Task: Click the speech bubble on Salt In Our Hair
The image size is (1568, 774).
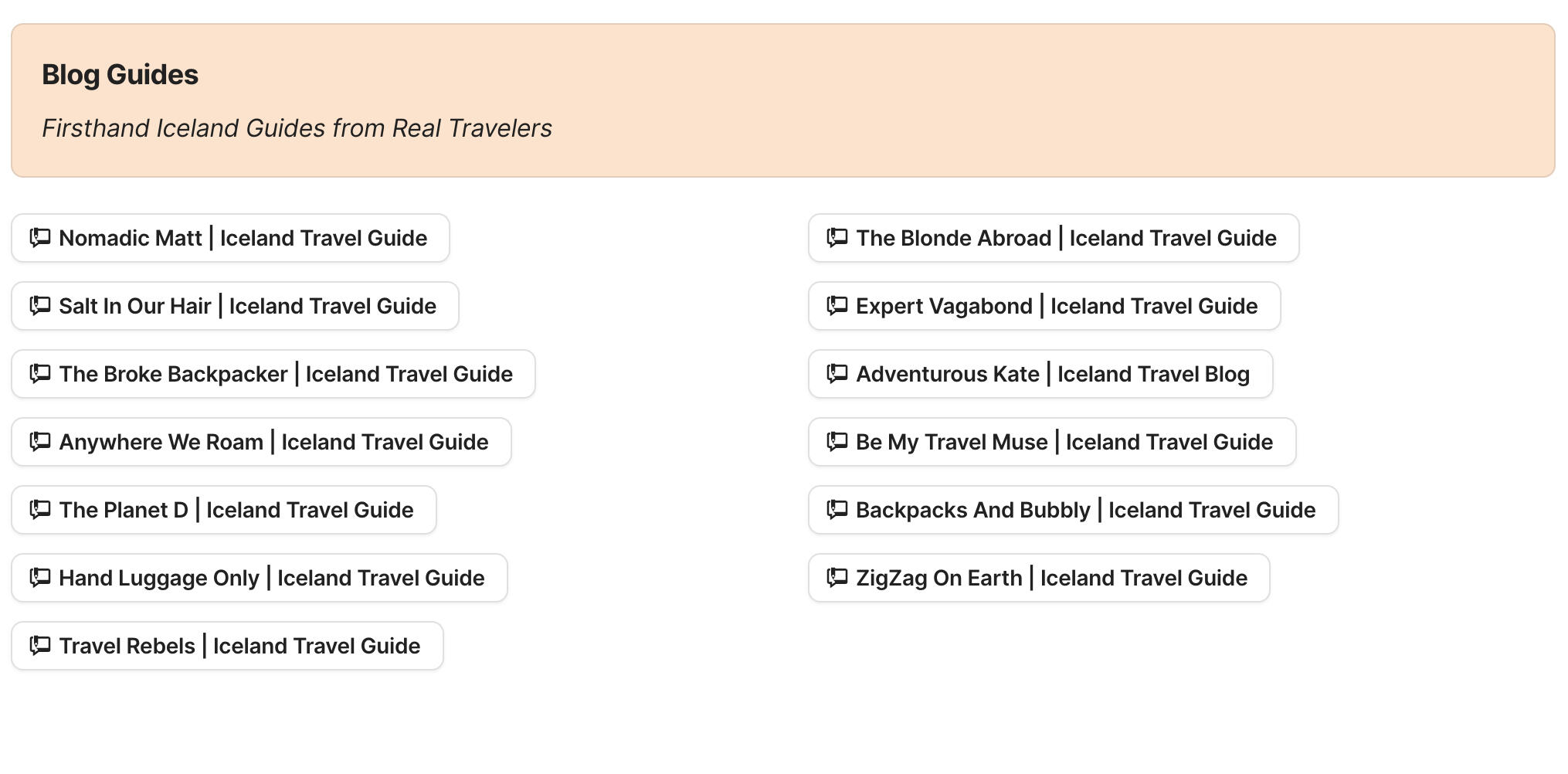Action: [40, 307]
